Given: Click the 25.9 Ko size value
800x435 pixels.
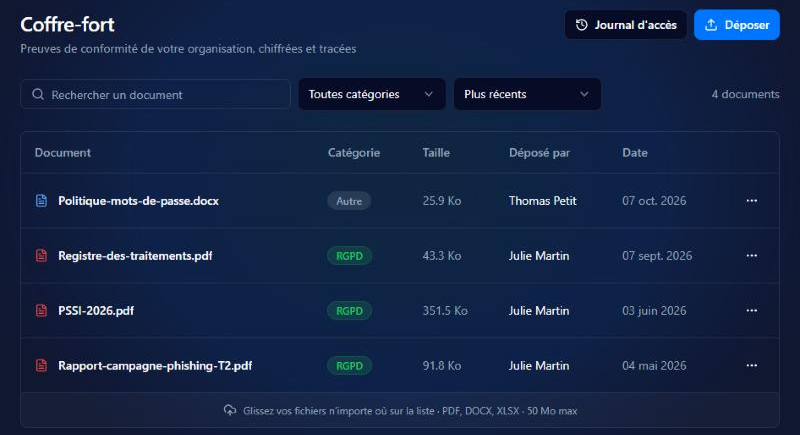Looking at the screenshot, I should point(442,201).
